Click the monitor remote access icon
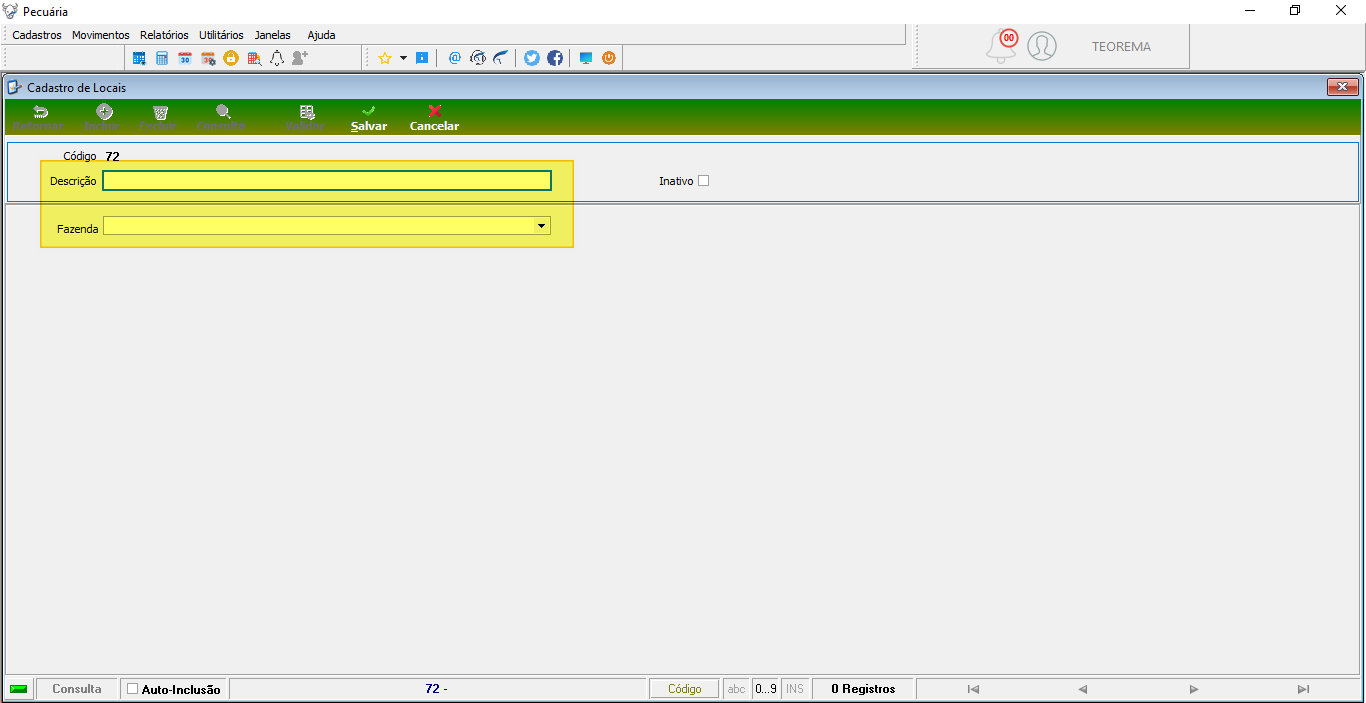Image resolution: width=1366 pixels, height=703 pixels. pos(586,58)
